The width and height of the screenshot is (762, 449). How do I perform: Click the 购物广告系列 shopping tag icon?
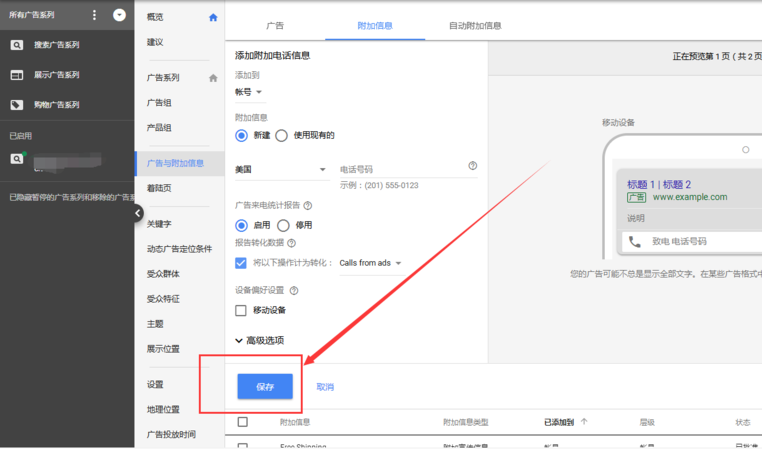point(17,104)
